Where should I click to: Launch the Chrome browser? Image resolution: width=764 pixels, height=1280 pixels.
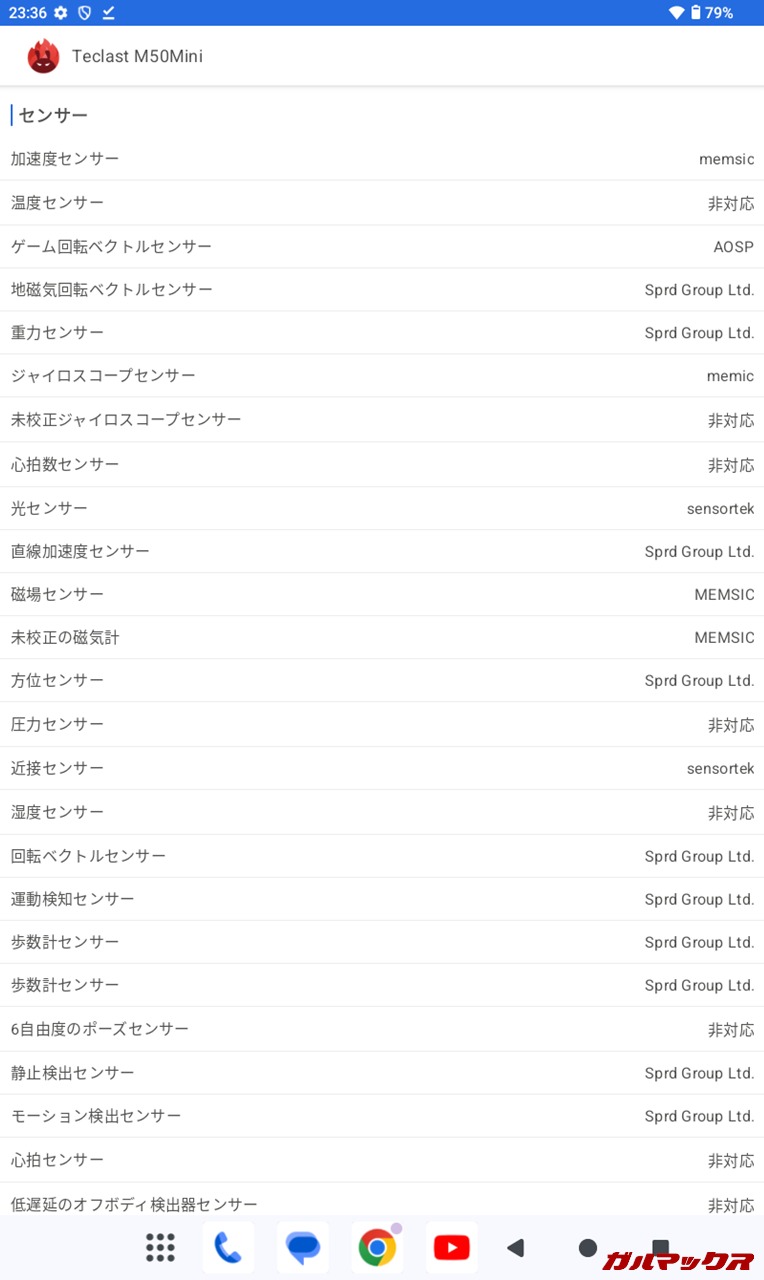(x=377, y=1247)
